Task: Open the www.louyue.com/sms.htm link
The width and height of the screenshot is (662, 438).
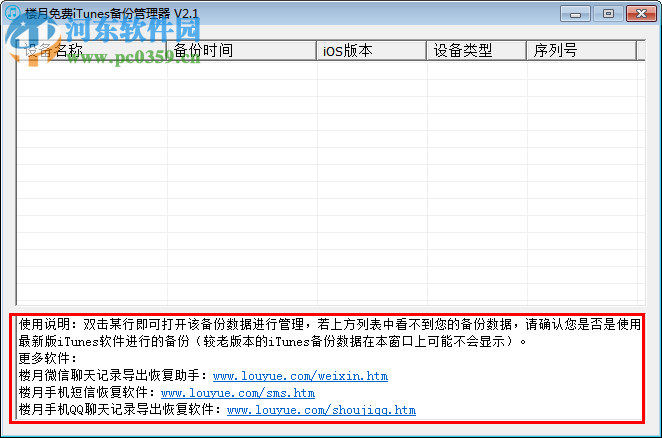Action: point(238,393)
